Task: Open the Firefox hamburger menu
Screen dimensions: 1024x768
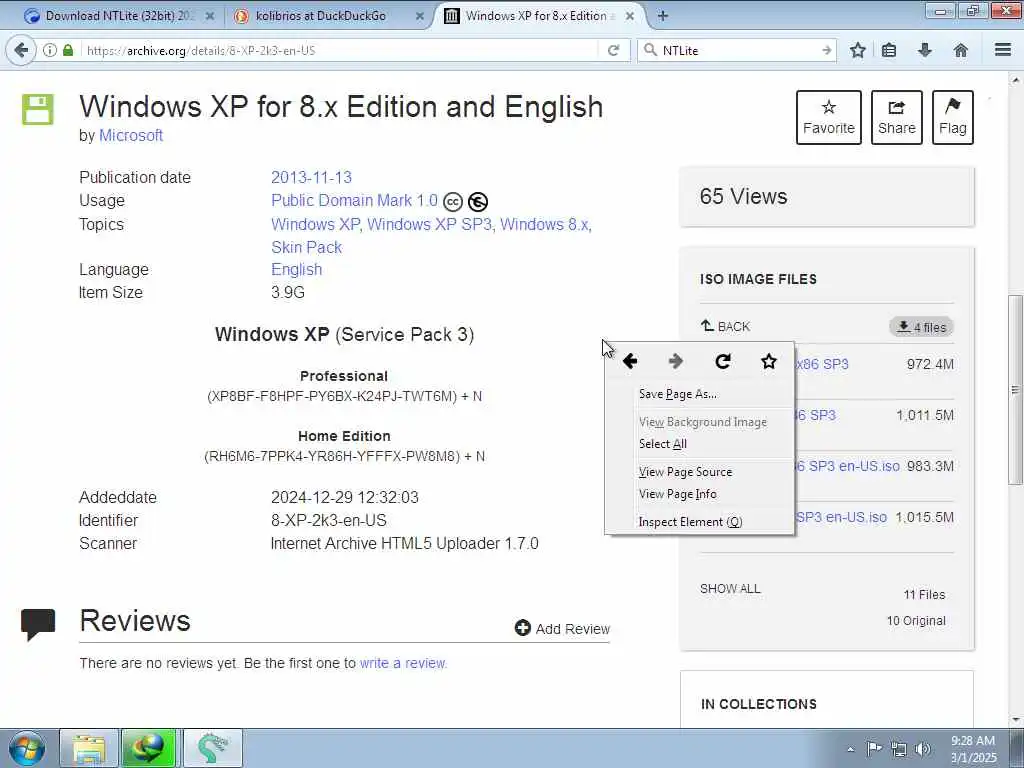Action: tap(1003, 50)
